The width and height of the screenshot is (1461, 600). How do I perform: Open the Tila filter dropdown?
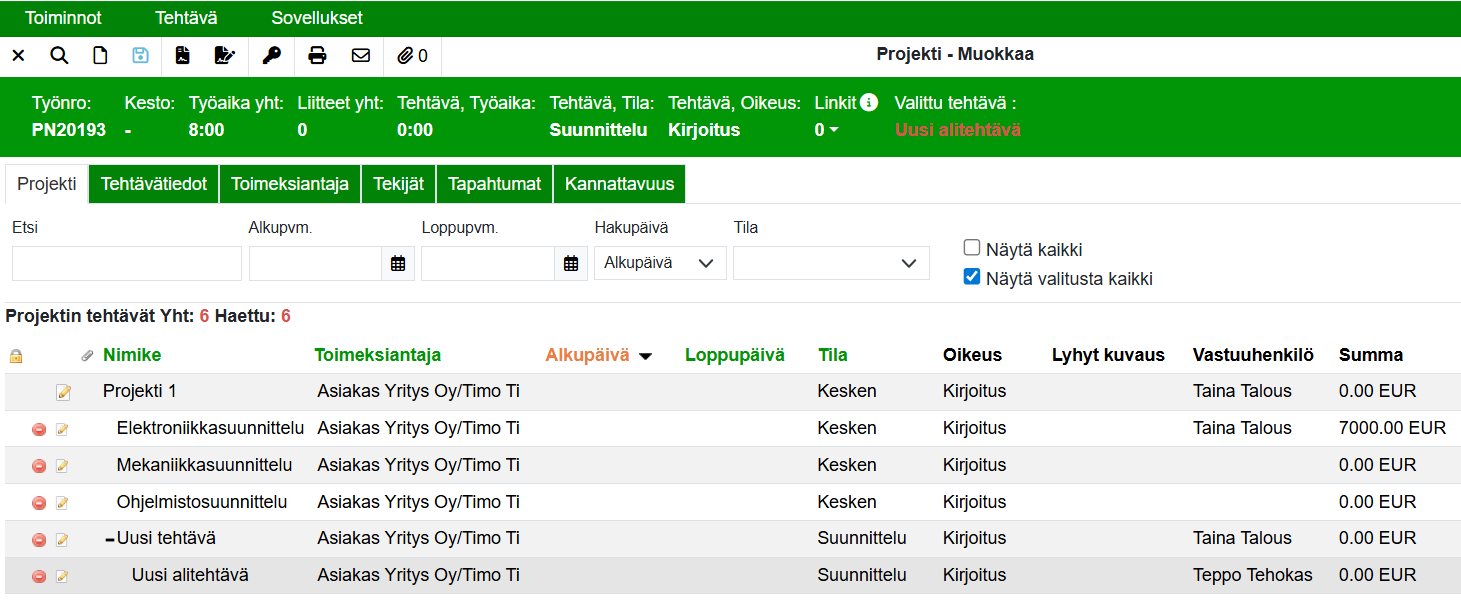point(831,263)
